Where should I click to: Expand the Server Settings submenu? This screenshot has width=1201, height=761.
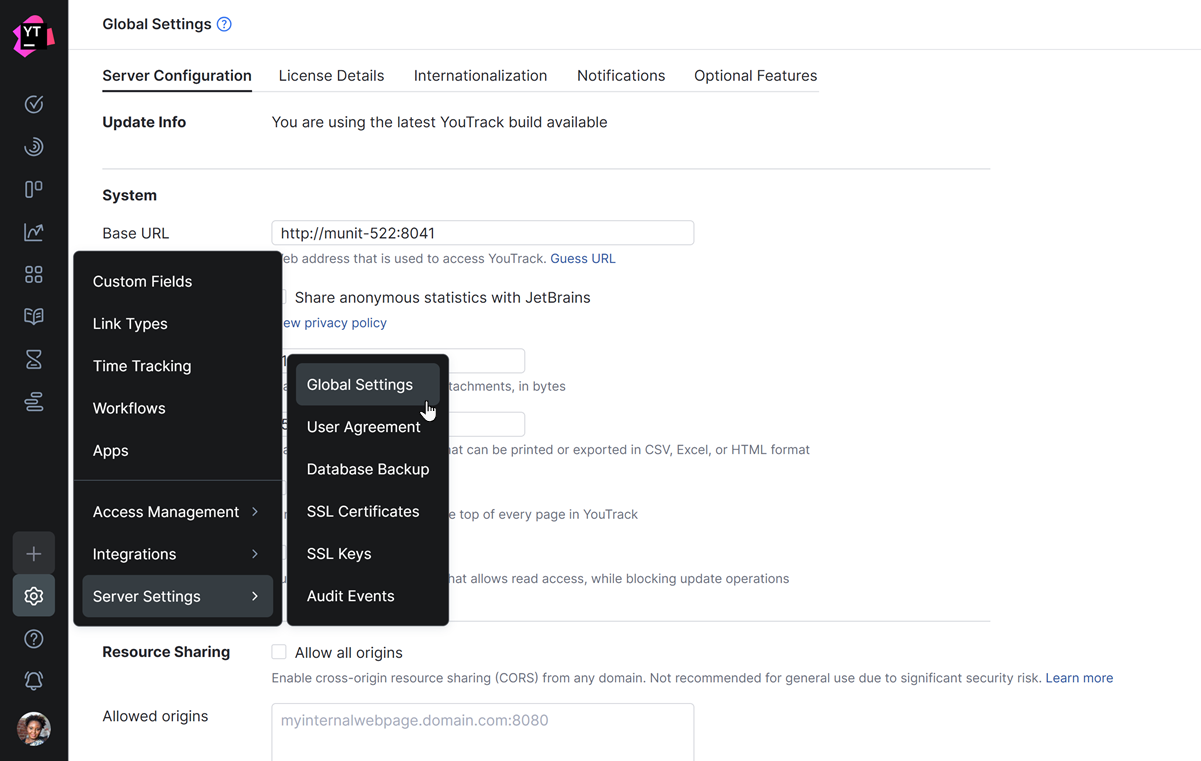coord(177,596)
